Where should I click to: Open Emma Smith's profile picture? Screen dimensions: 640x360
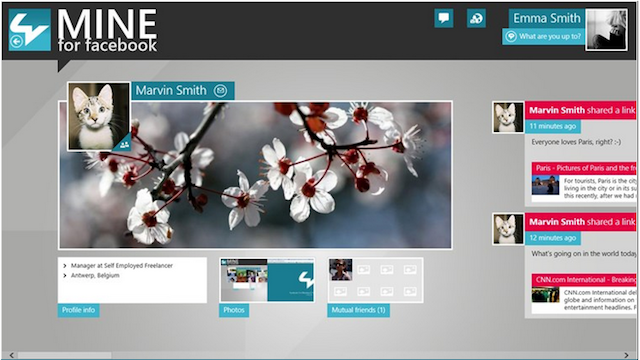[606, 30]
